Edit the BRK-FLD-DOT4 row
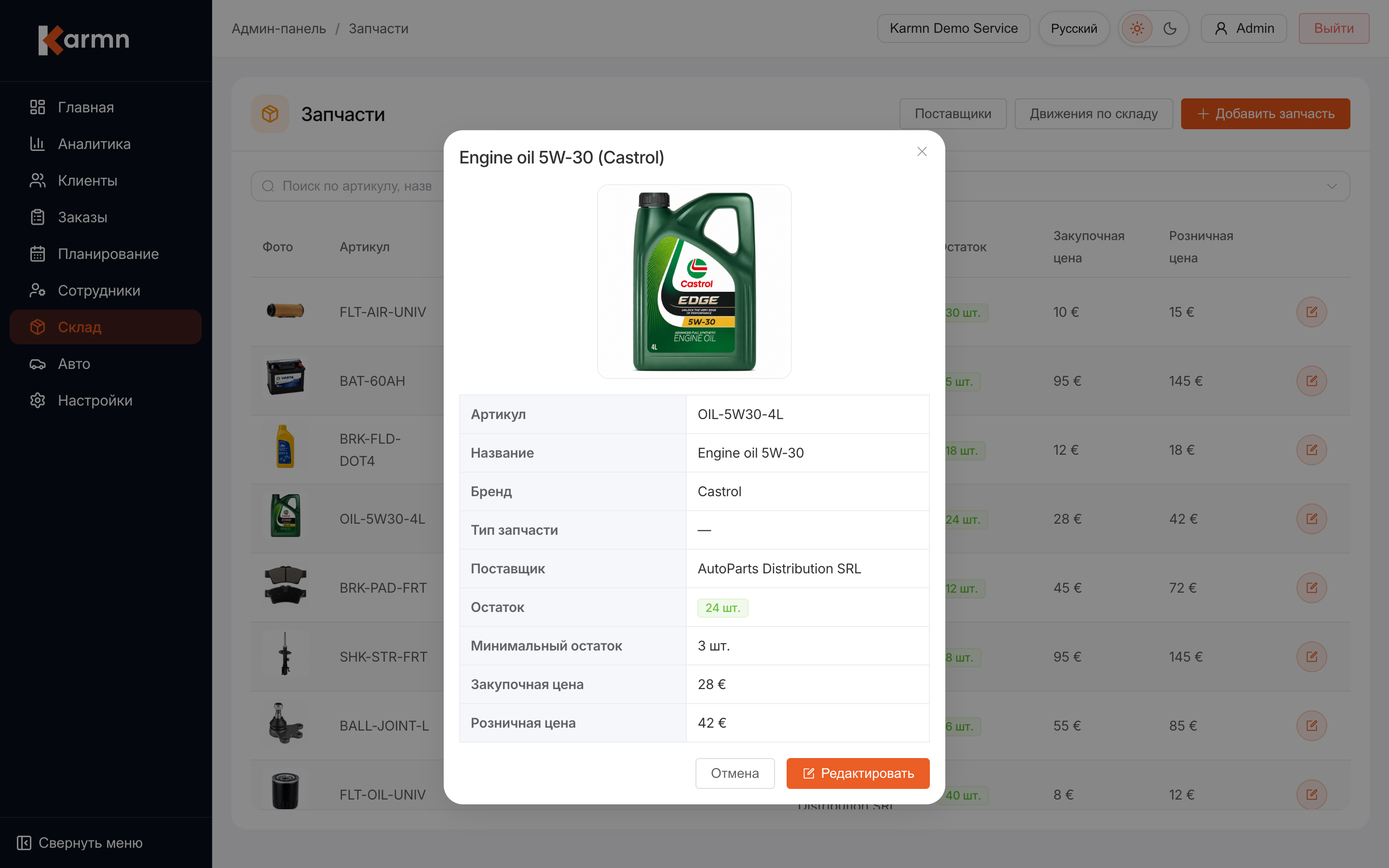This screenshot has width=1389, height=868. (1311, 450)
